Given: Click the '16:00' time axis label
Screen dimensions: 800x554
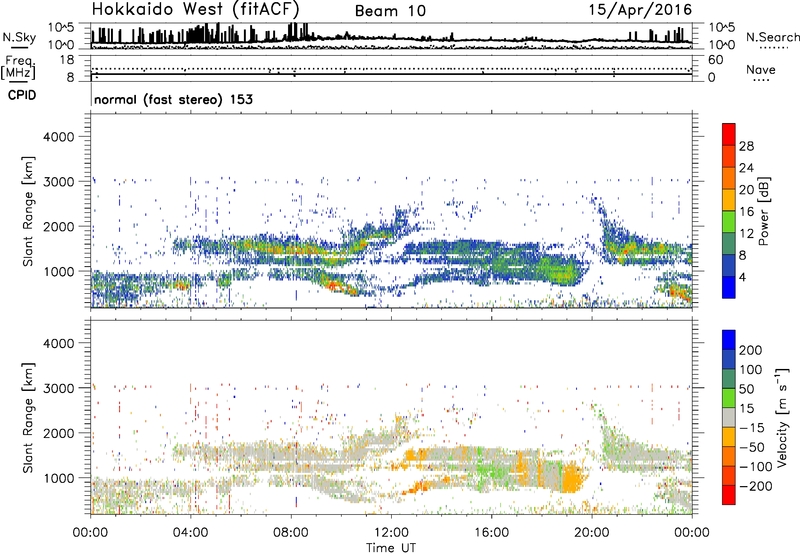Looking at the screenshot, I should click(491, 533).
